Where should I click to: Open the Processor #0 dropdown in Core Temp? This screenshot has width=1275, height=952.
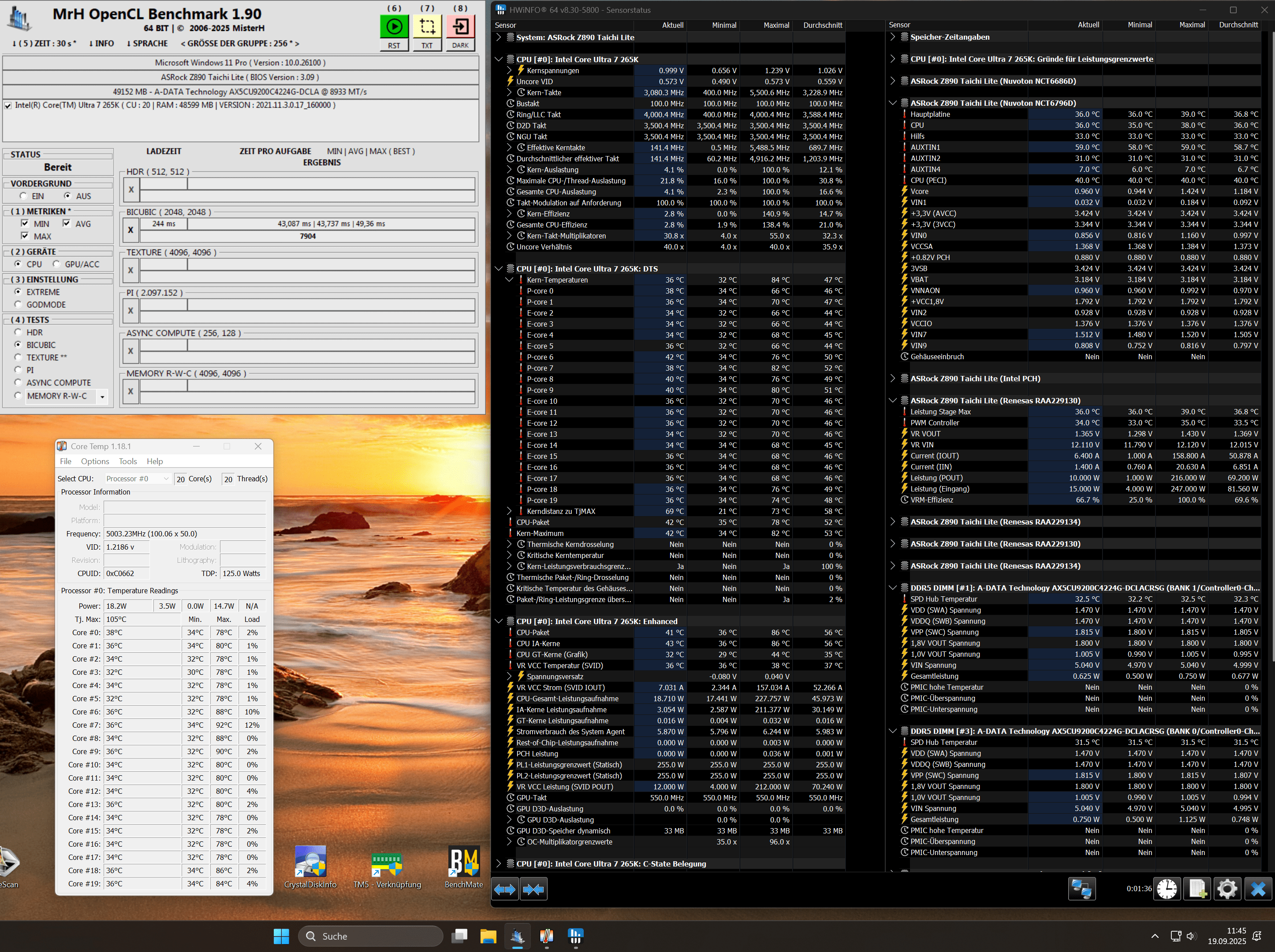(x=138, y=479)
